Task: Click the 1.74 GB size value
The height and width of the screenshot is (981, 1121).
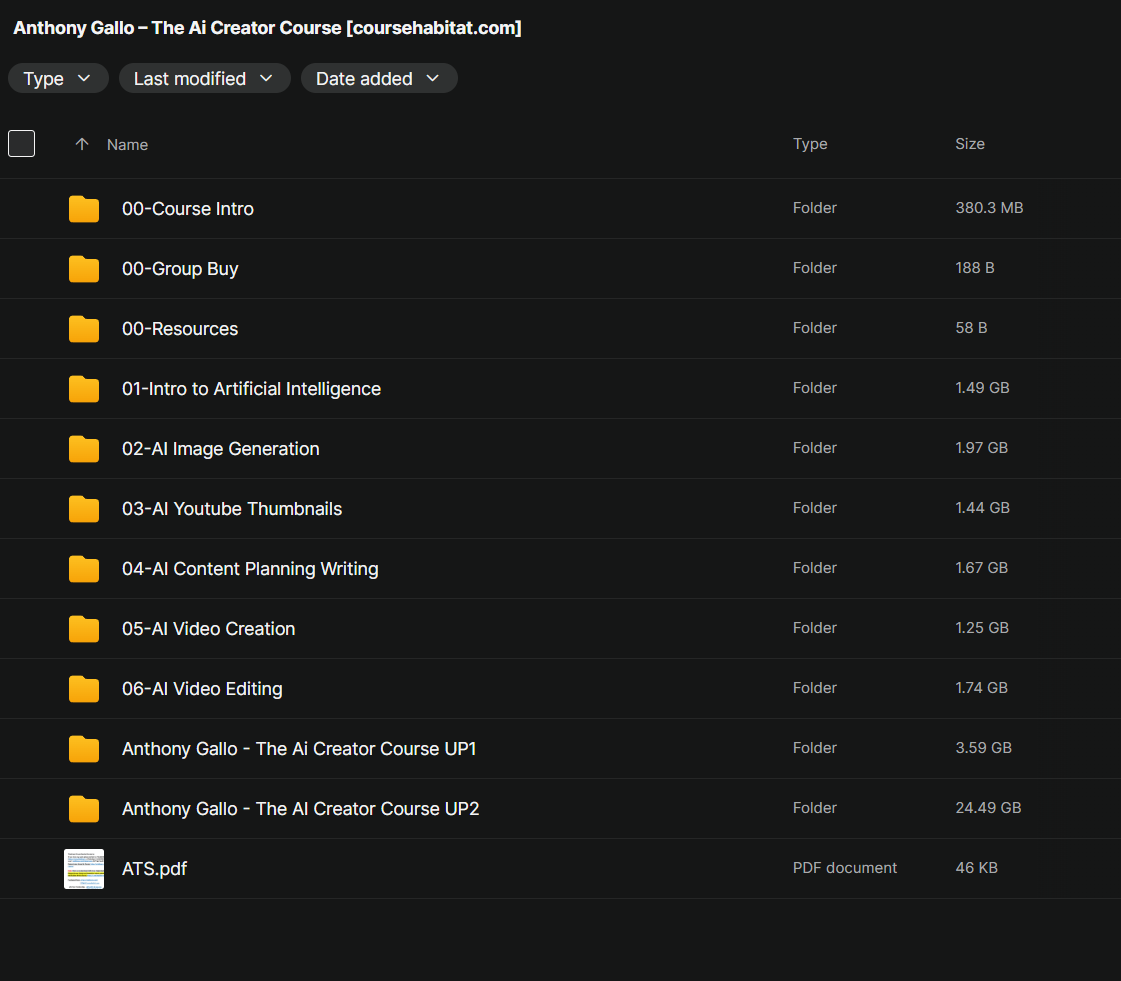Action: click(x=981, y=688)
